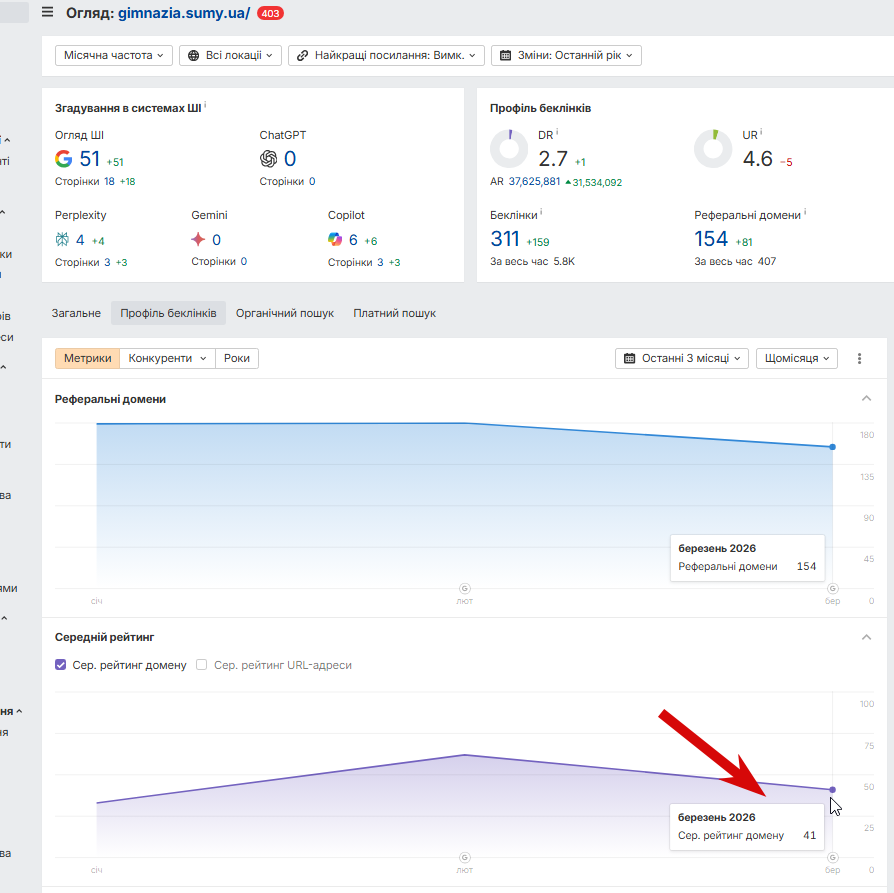Click Google update marker at лют on Реферальні домени chart

pyautogui.click(x=465, y=588)
